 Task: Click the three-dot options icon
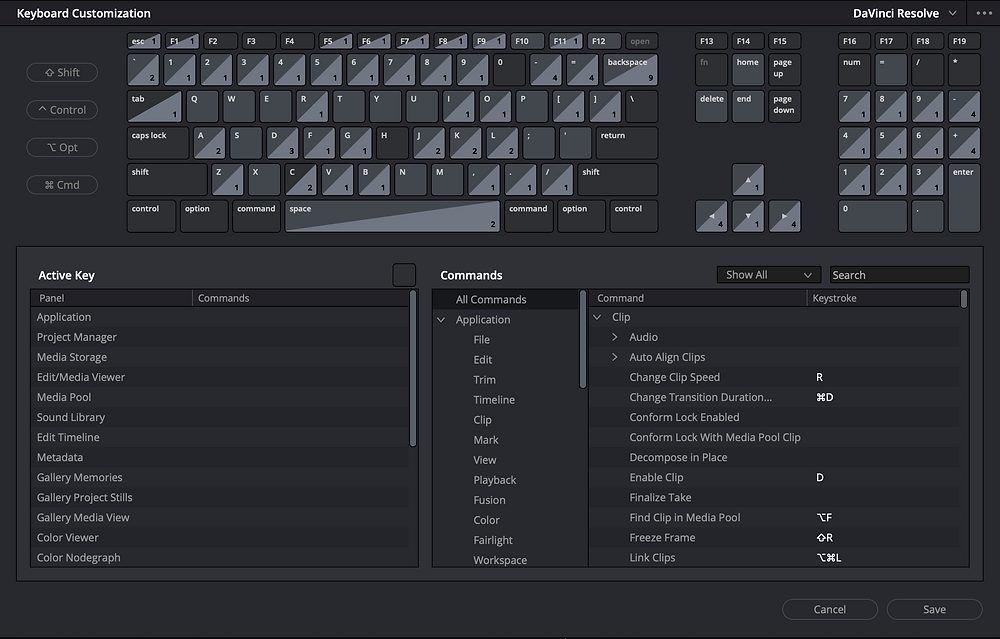point(983,13)
